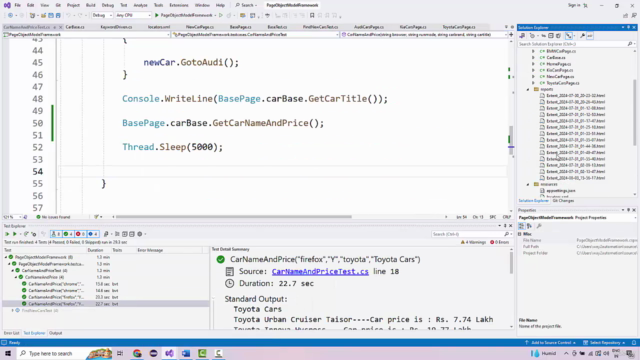
Task: Switch to the CarBase.cs tab
Action: (75, 27)
